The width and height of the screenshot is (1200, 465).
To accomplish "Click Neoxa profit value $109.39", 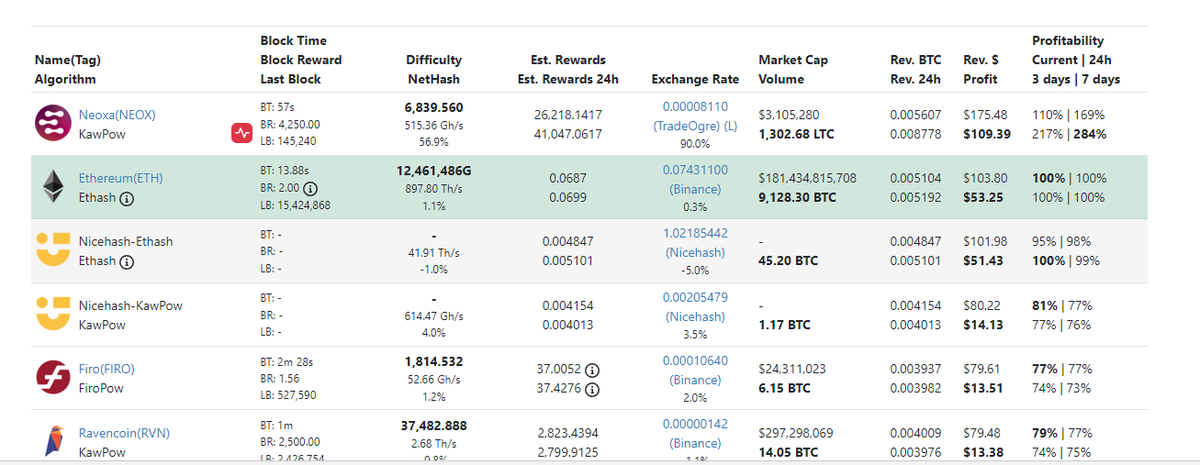I will click(x=987, y=134).
